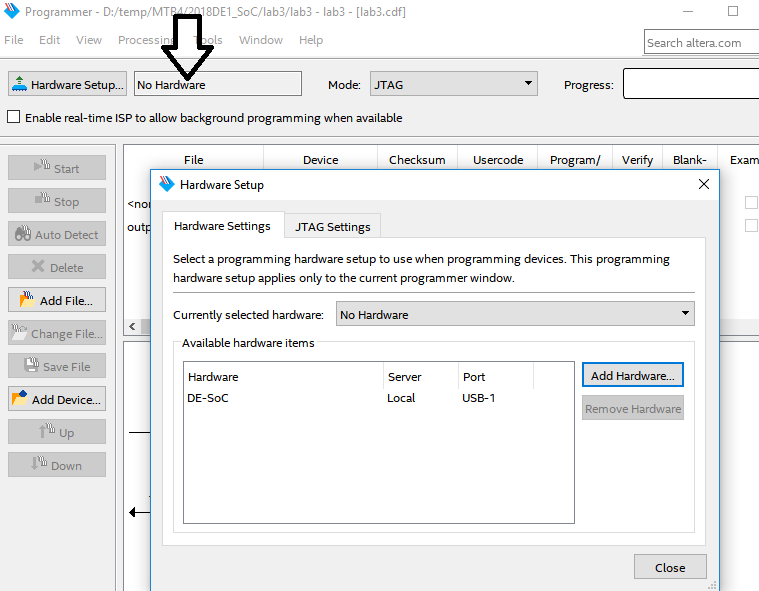
Task: Open the Mode JTAG dropdown
Action: click(453, 85)
